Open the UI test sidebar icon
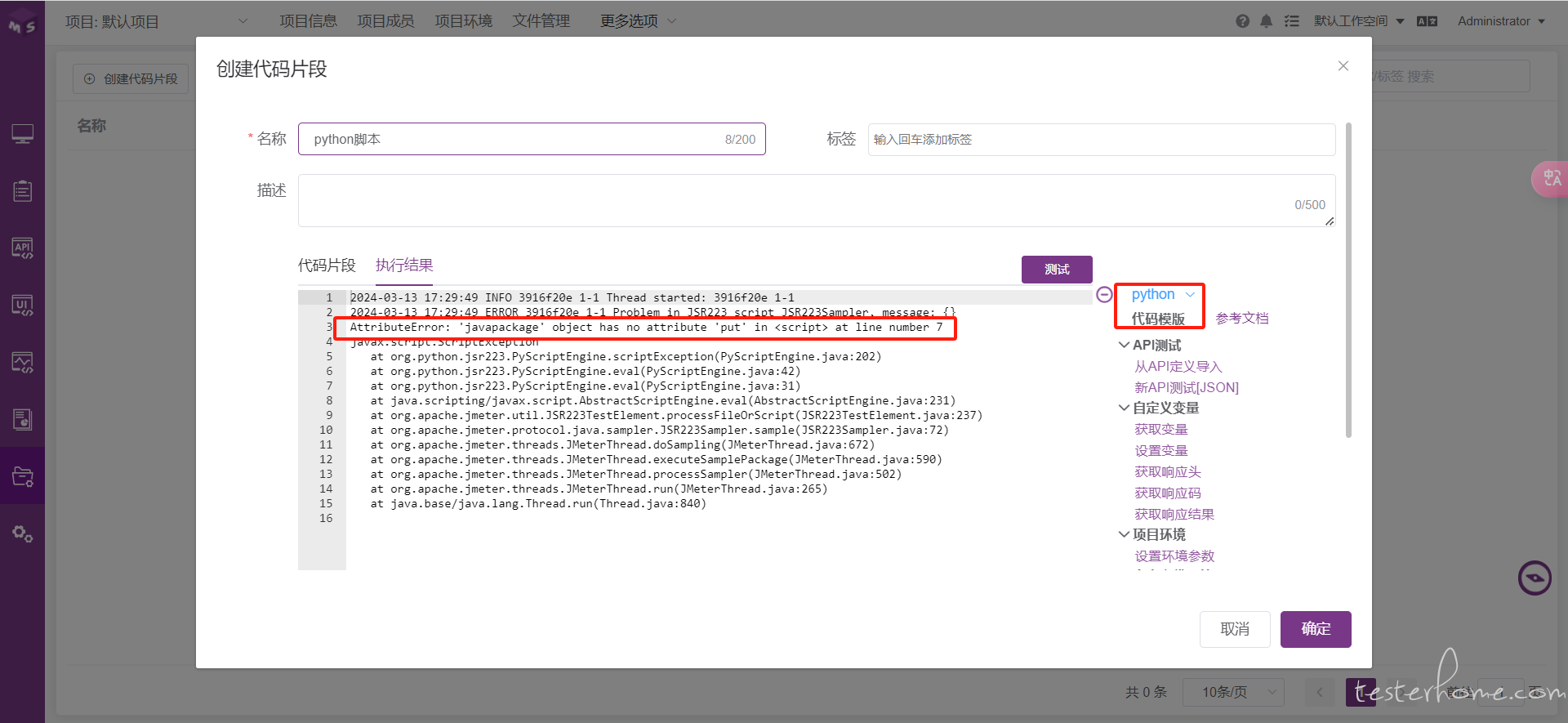 tap(23, 306)
